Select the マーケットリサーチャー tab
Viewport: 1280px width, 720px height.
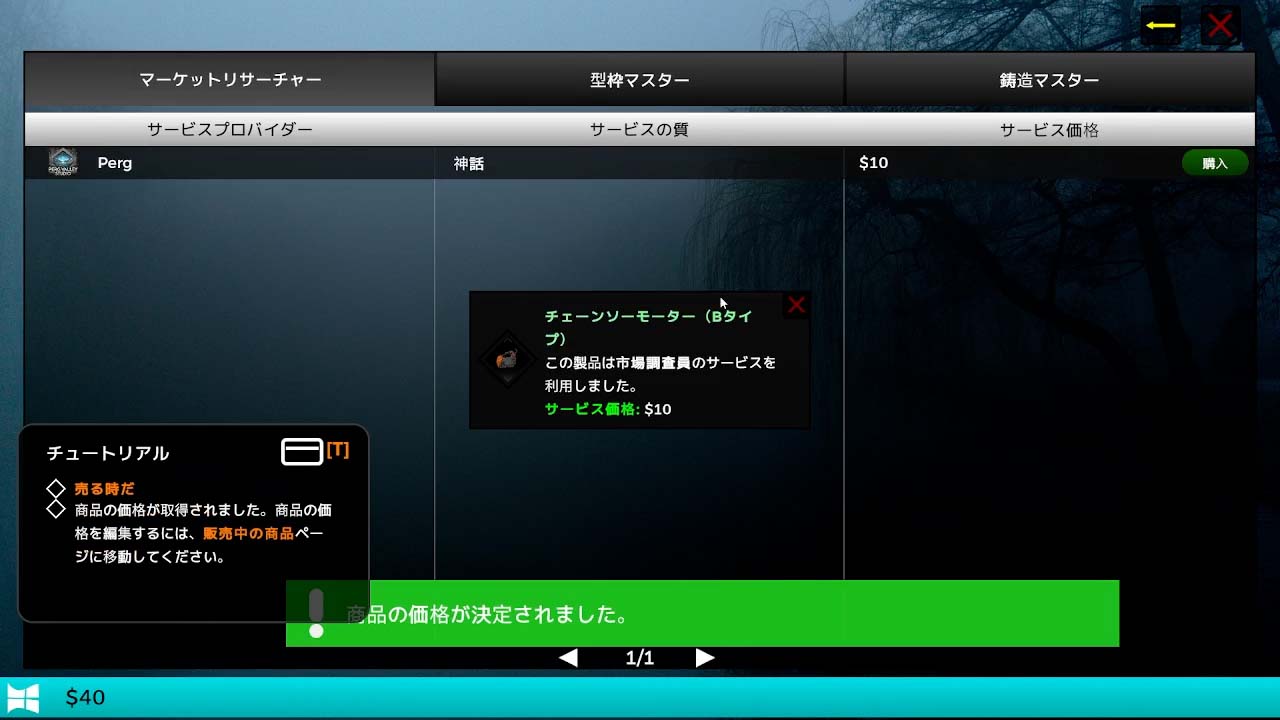pyautogui.click(x=230, y=80)
